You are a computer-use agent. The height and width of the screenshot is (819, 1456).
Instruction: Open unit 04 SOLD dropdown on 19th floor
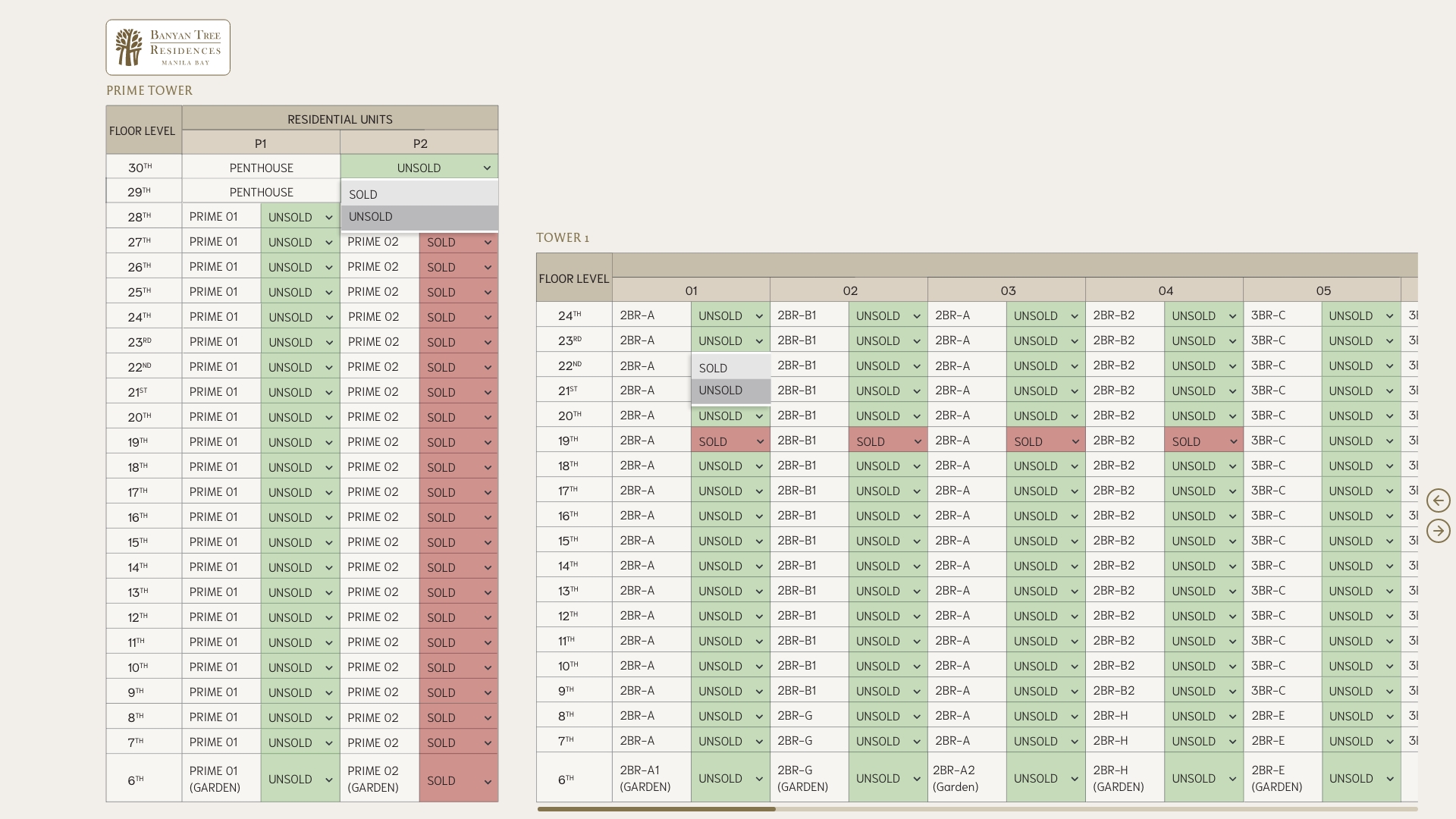pyautogui.click(x=1203, y=441)
